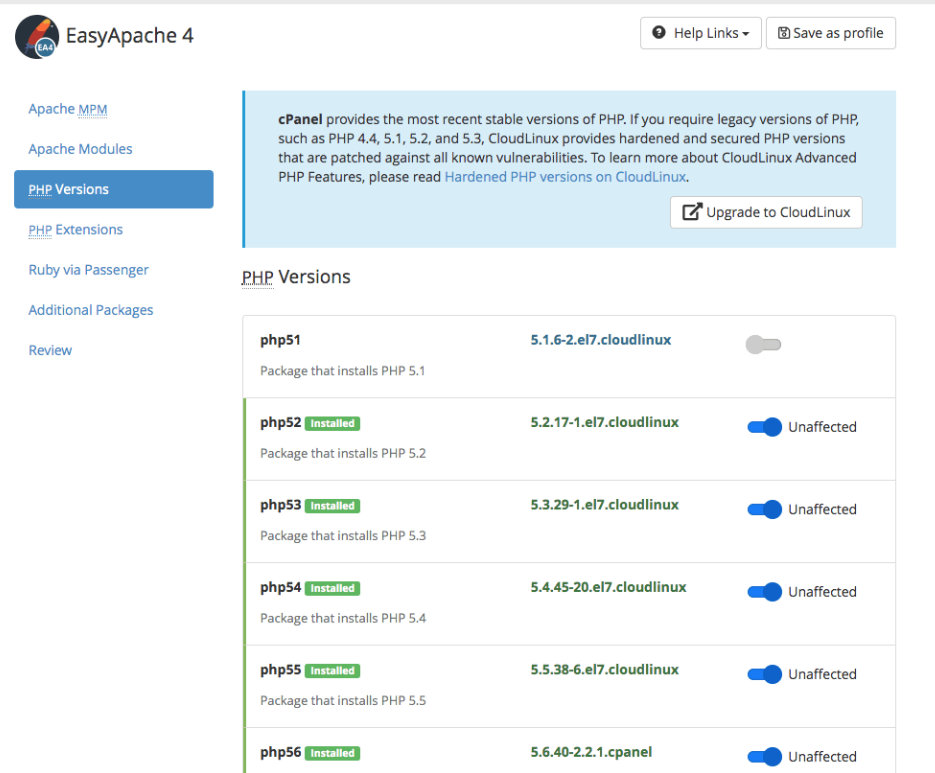This screenshot has width=935, height=773.
Task: Click the EasyApache 4 title text
Action: (x=129, y=36)
